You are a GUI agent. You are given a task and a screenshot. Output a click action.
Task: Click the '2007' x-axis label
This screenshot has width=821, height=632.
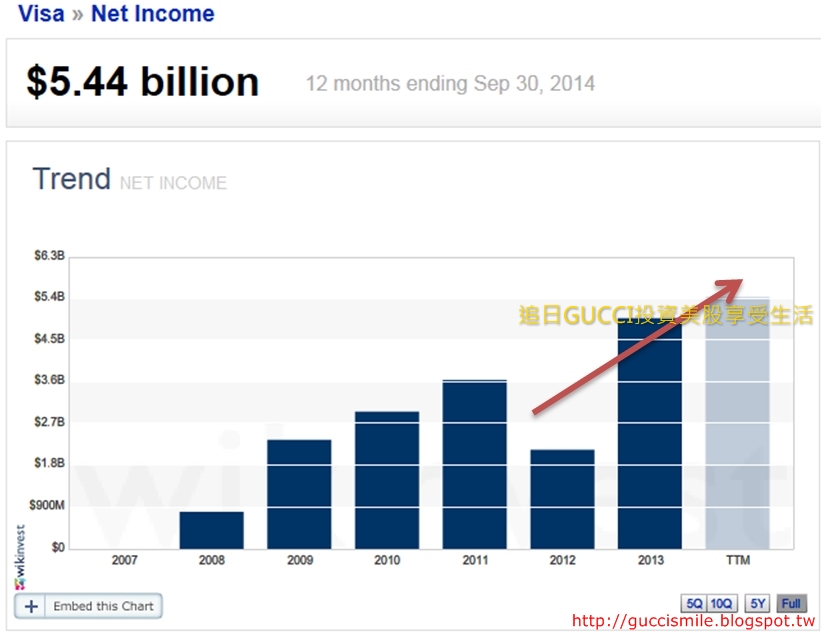124,560
